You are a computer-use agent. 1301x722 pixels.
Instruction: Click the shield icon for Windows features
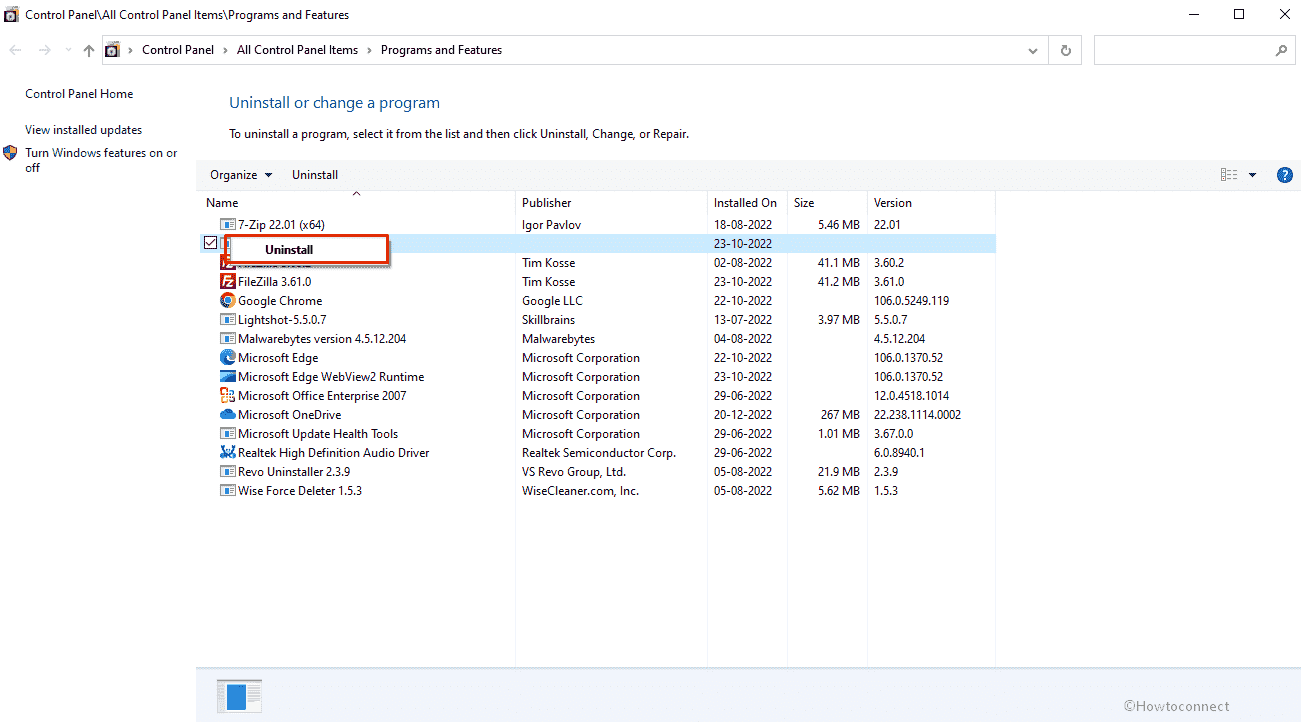coord(10,153)
